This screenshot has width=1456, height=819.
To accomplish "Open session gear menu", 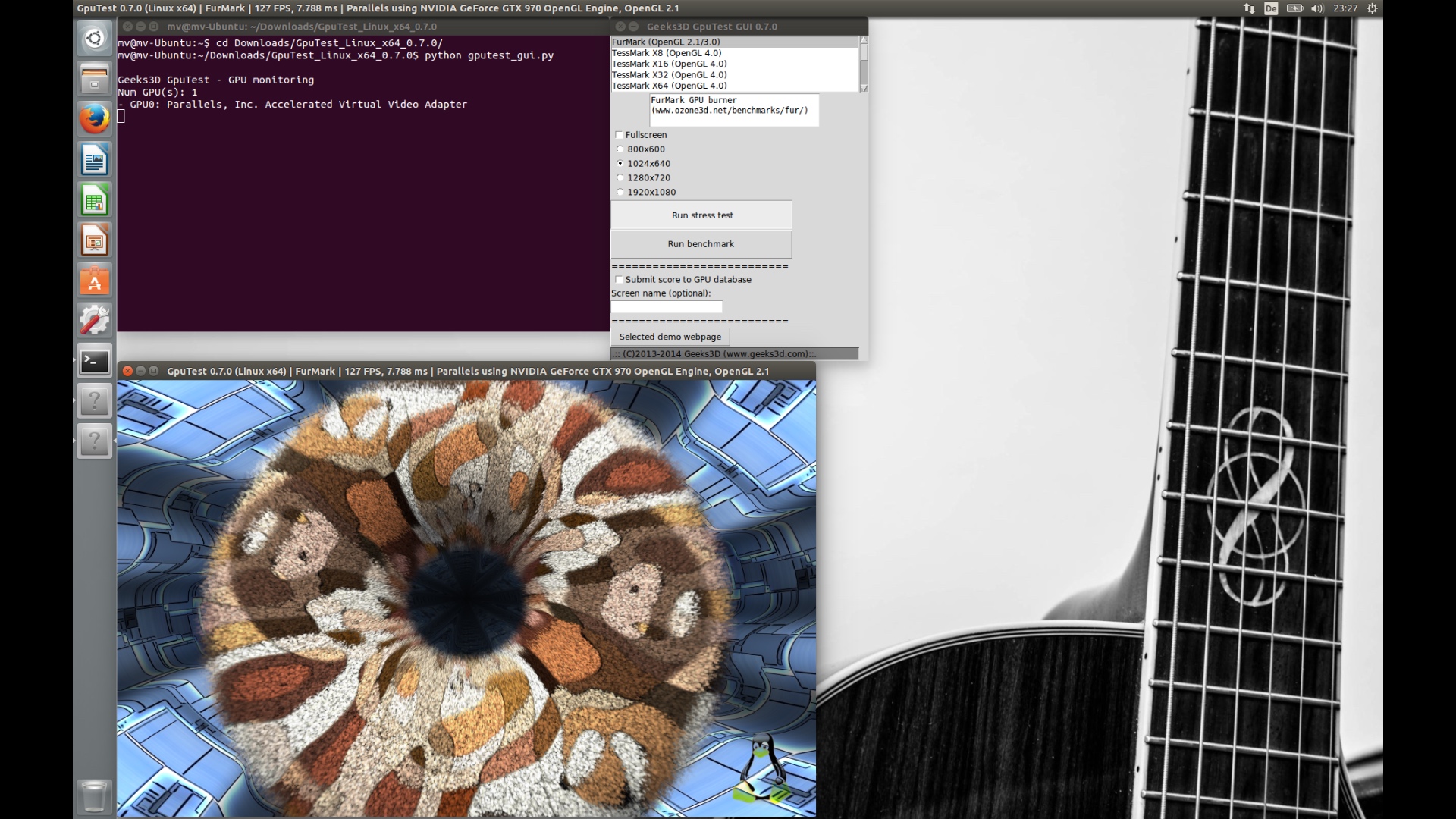I will click(1372, 8).
